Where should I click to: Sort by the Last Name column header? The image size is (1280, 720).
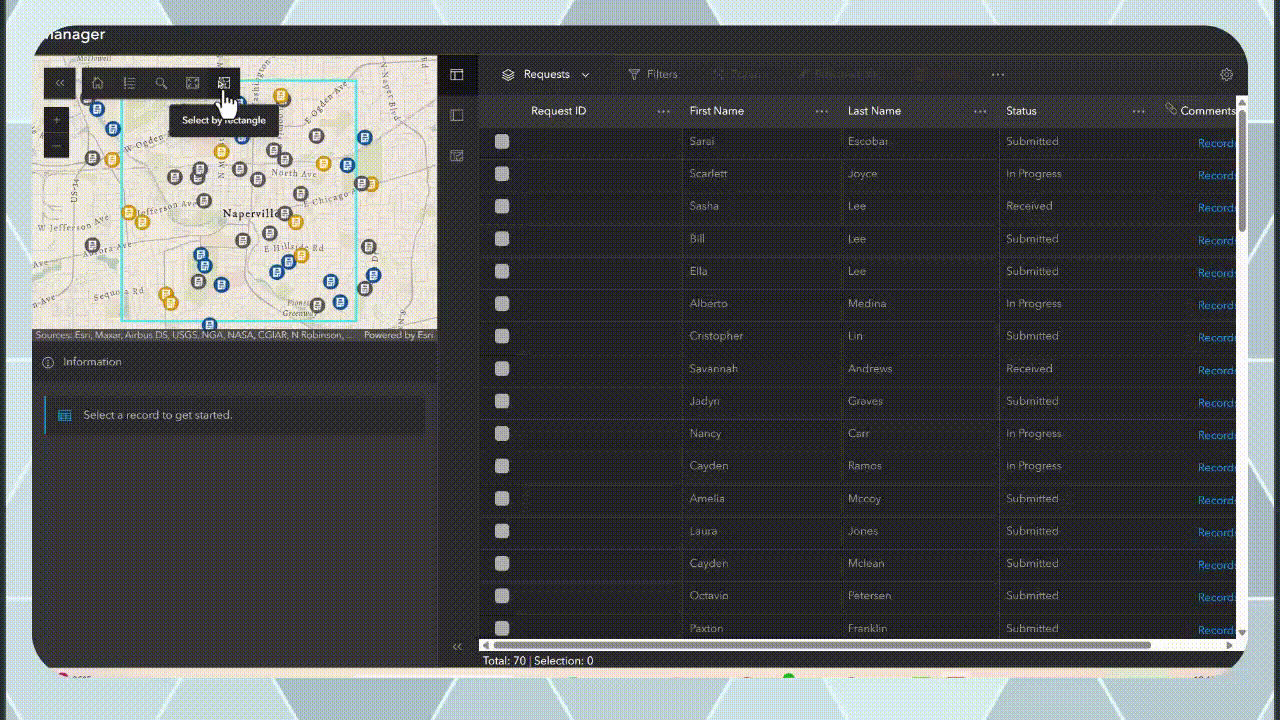click(874, 111)
